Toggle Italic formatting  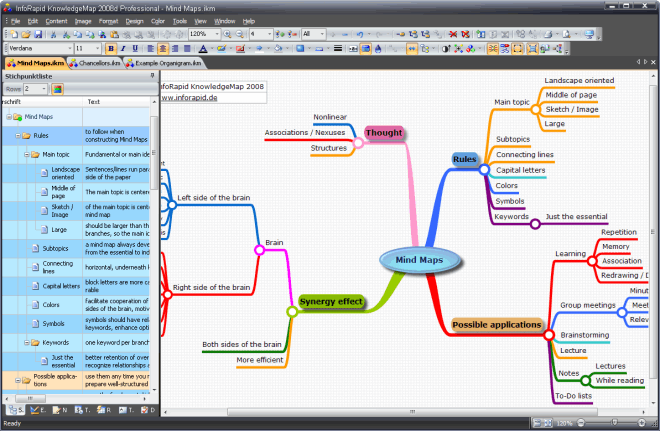[x=123, y=49]
